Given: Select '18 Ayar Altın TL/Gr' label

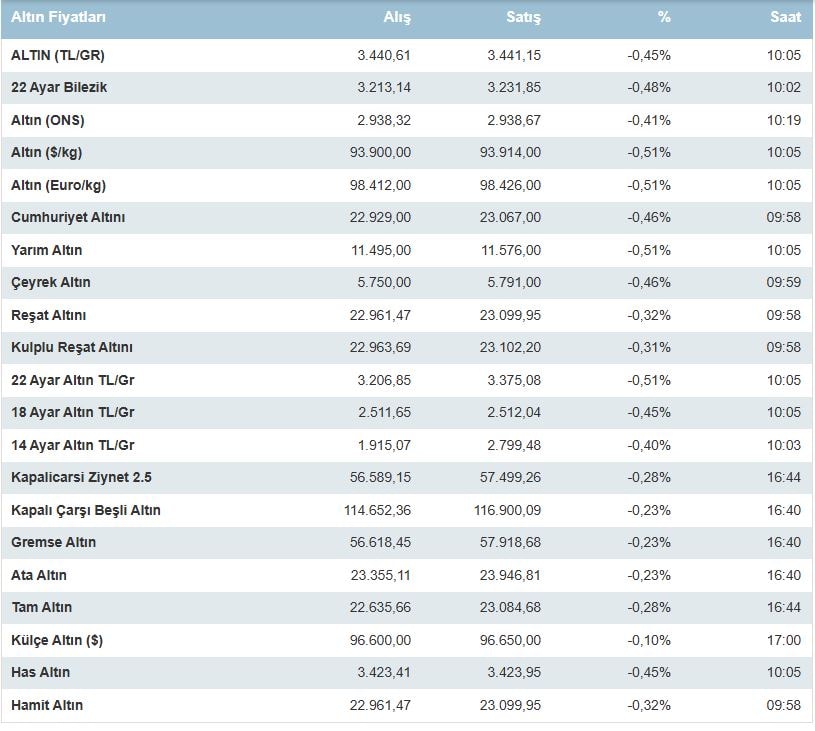Looking at the screenshot, I should coord(73,412).
